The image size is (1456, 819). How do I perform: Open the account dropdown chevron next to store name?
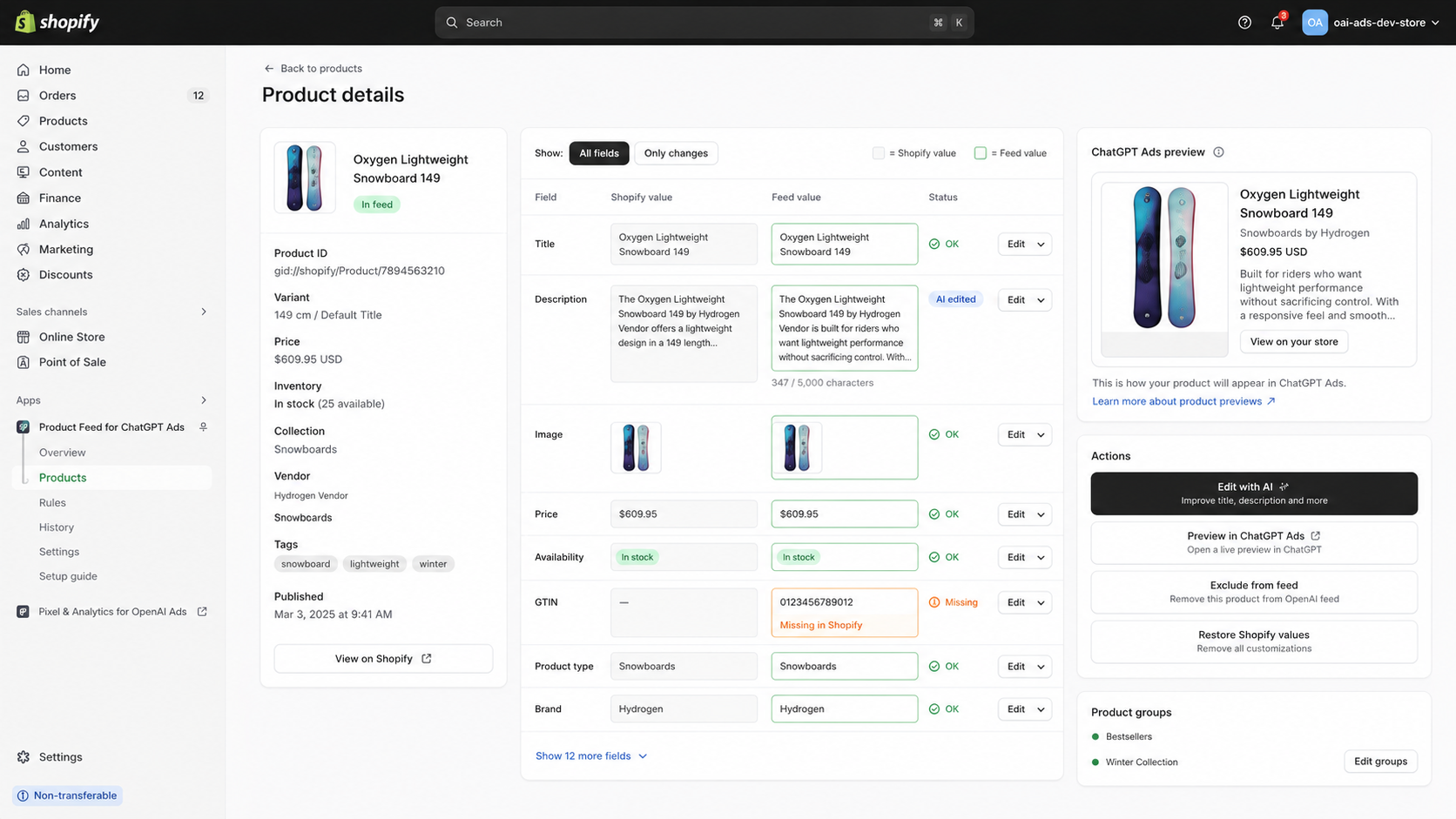(x=1435, y=23)
